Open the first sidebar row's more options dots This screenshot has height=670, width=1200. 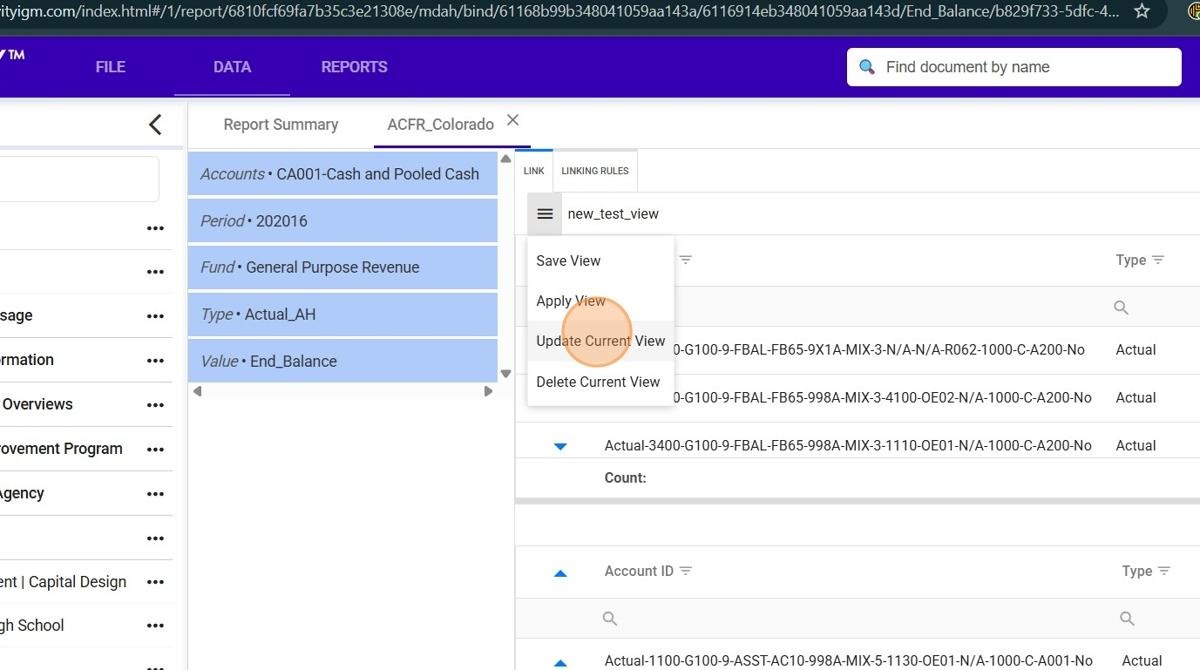click(155, 228)
